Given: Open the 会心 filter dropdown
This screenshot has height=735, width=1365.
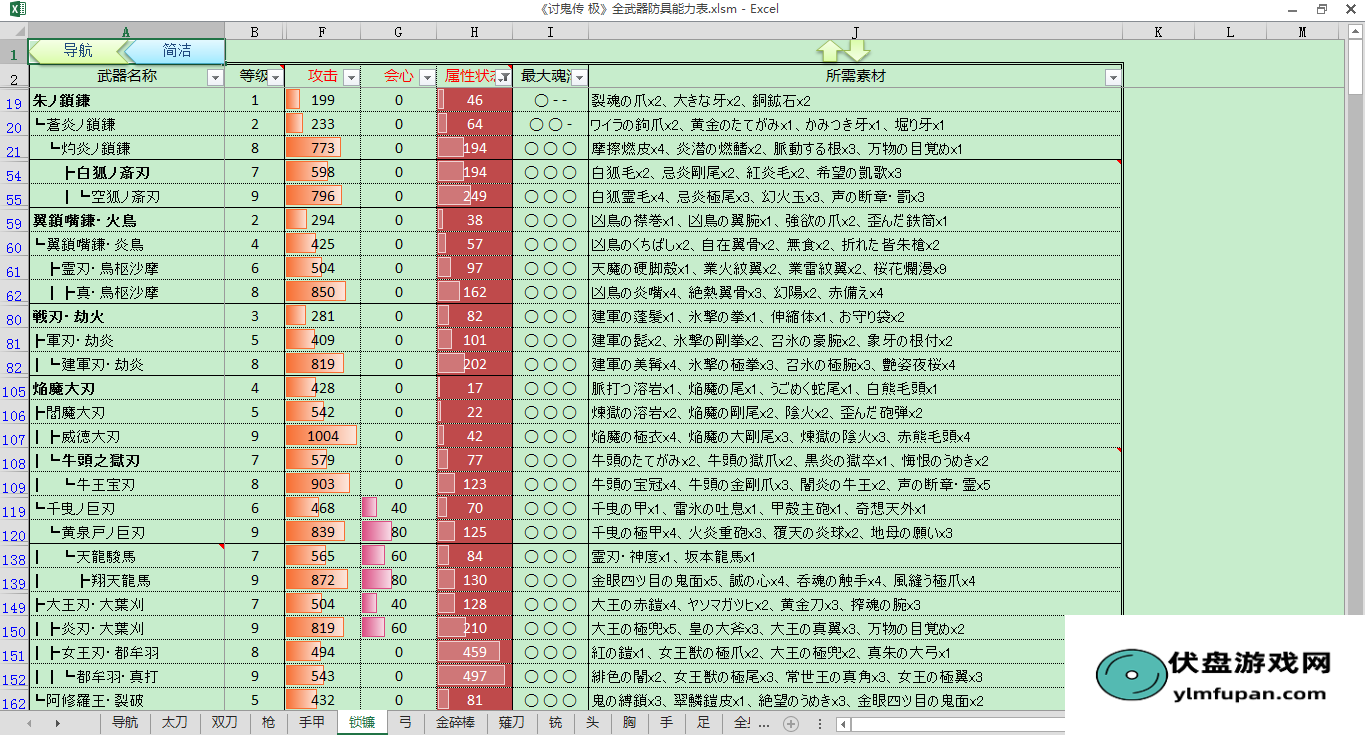Looking at the screenshot, I should point(427,77).
